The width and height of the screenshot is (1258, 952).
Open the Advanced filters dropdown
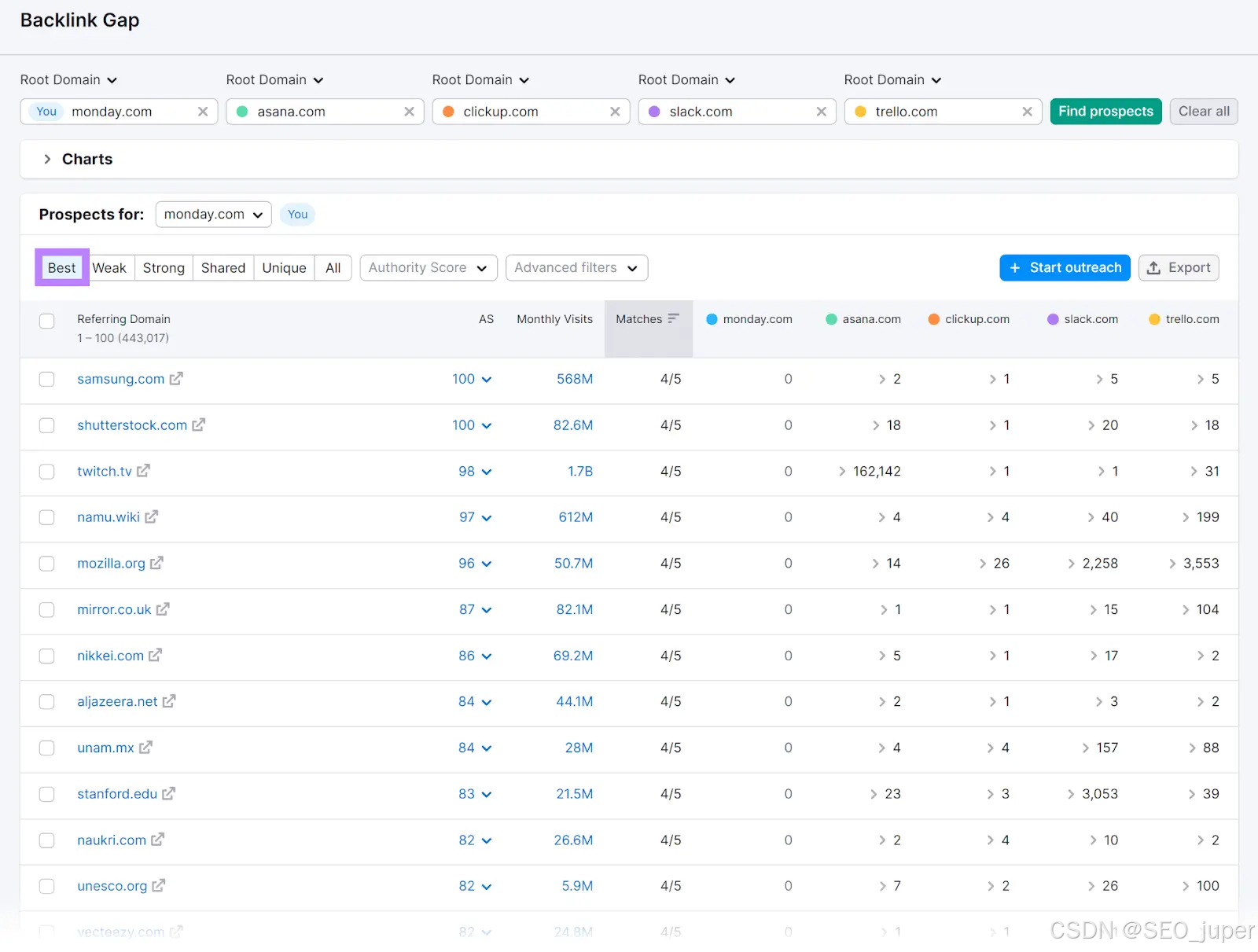(x=576, y=267)
